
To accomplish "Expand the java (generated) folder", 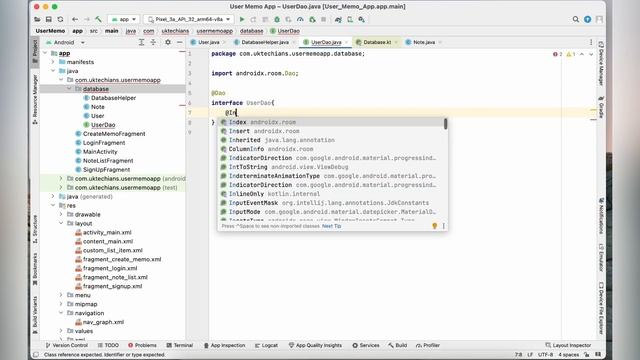I will [x=53, y=196].
